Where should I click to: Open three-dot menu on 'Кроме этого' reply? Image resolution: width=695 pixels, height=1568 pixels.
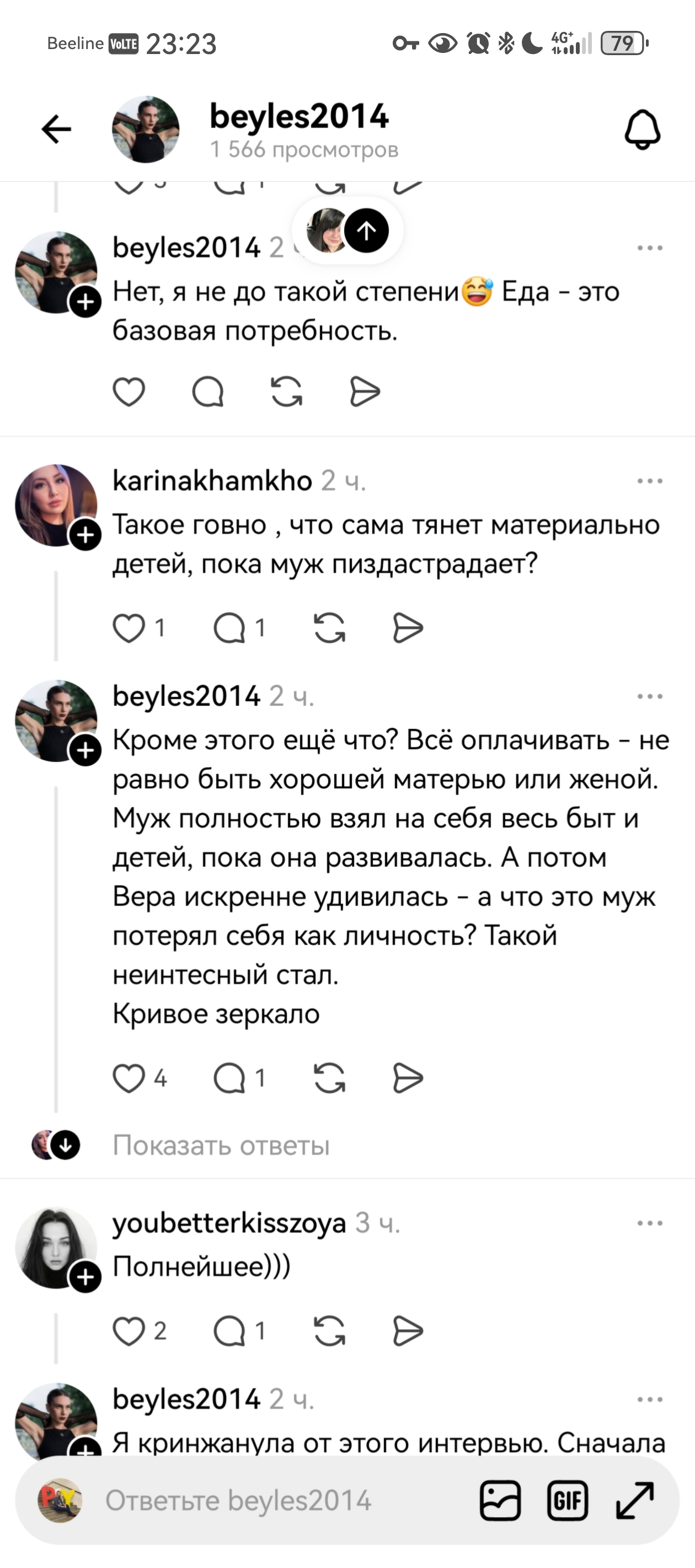pyautogui.click(x=649, y=696)
